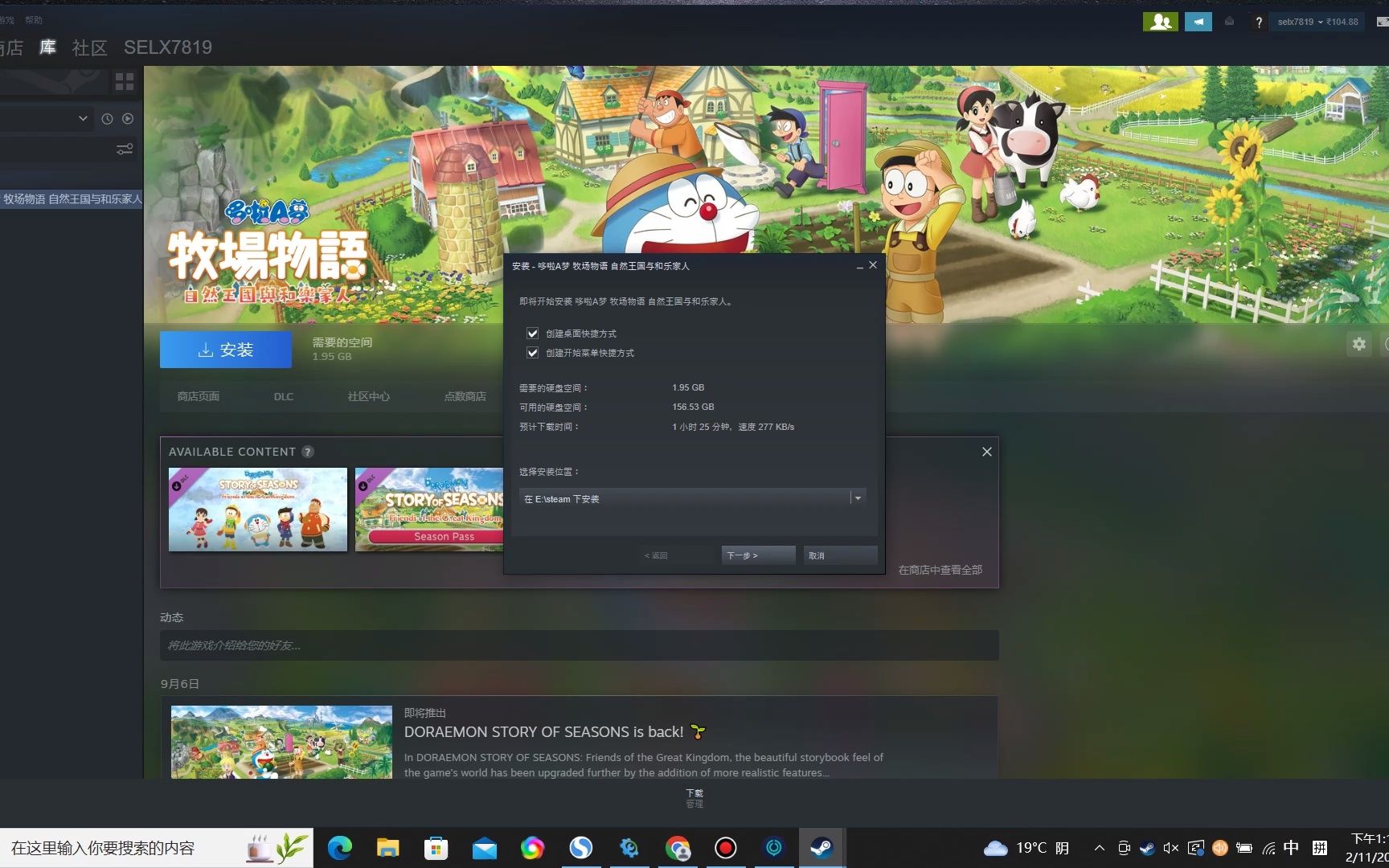Switch library to grid view icon

click(x=125, y=81)
